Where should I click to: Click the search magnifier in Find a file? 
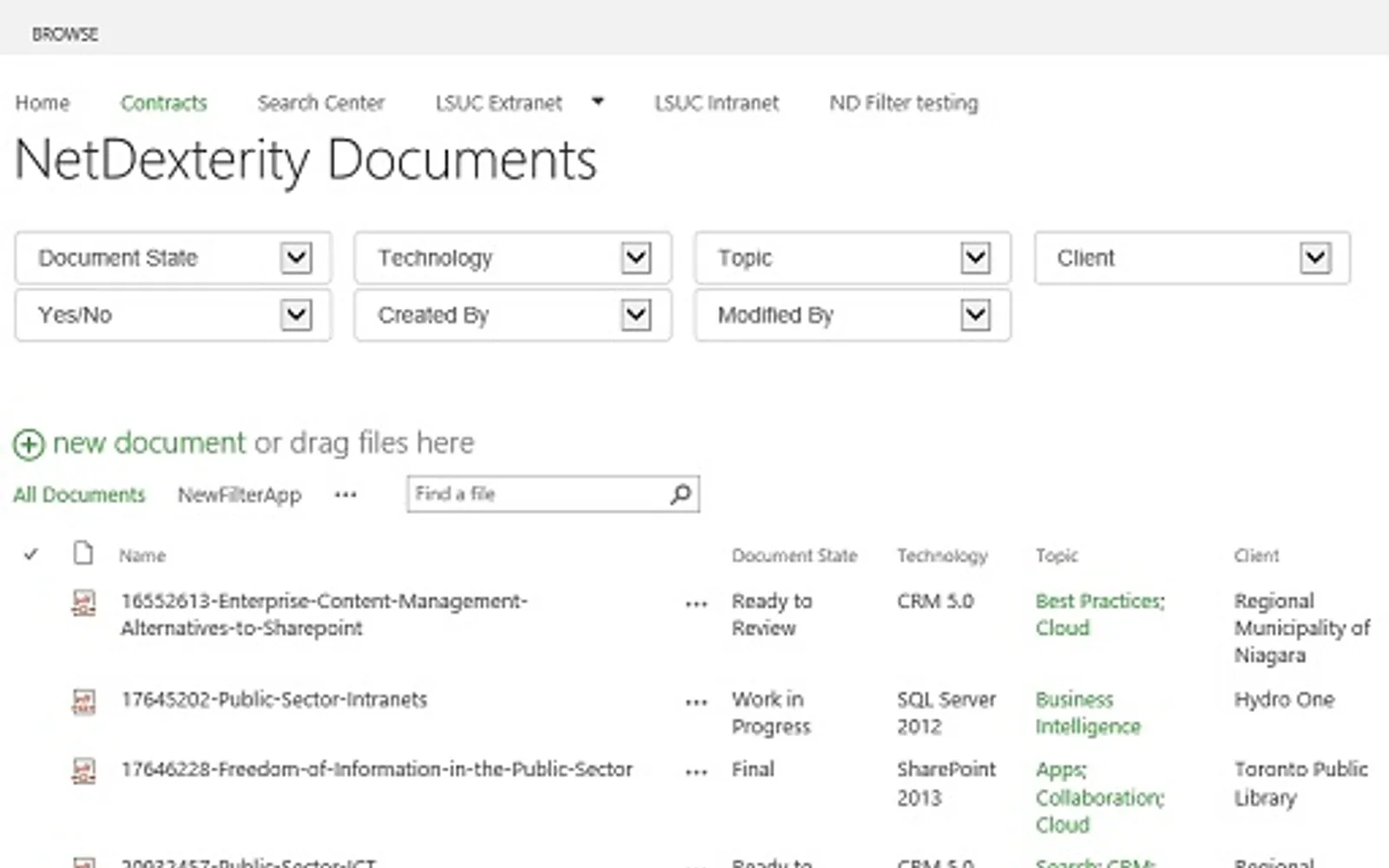point(681,494)
